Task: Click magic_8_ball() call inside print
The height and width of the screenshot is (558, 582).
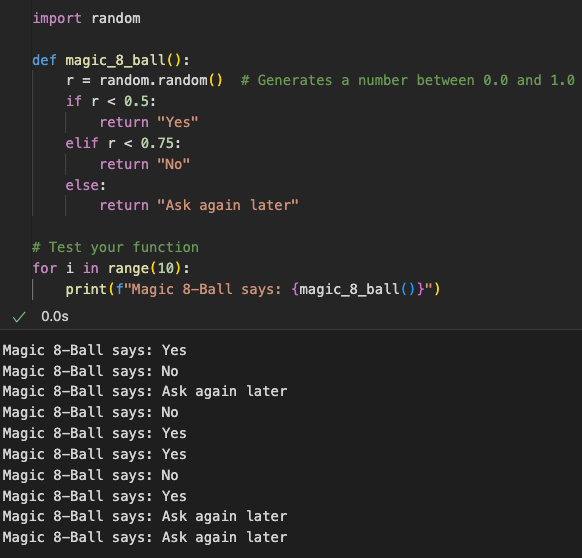Action: point(354,289)
